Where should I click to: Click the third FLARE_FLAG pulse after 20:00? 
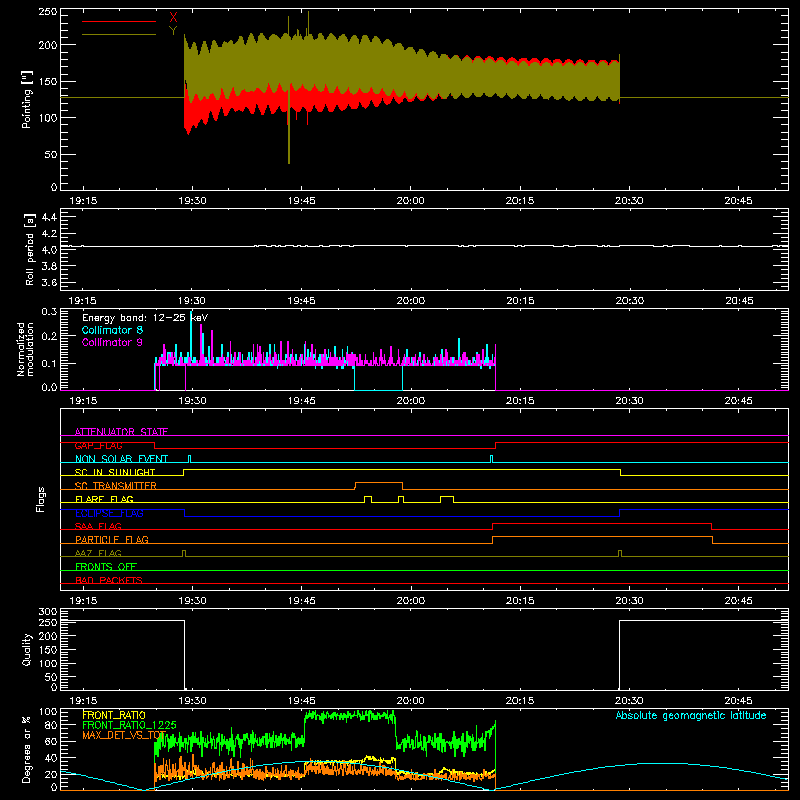(x=447, y=499)
